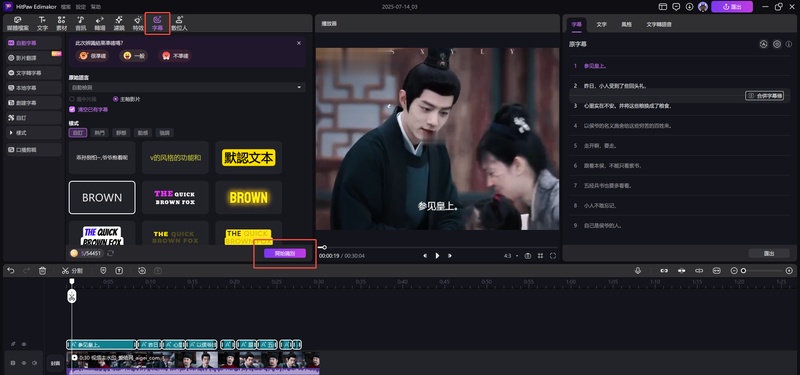This screenshot has width=800, height=375.
Task: Open 自訂 custom option in left sidebar
Action: click(x=33, y=118)
